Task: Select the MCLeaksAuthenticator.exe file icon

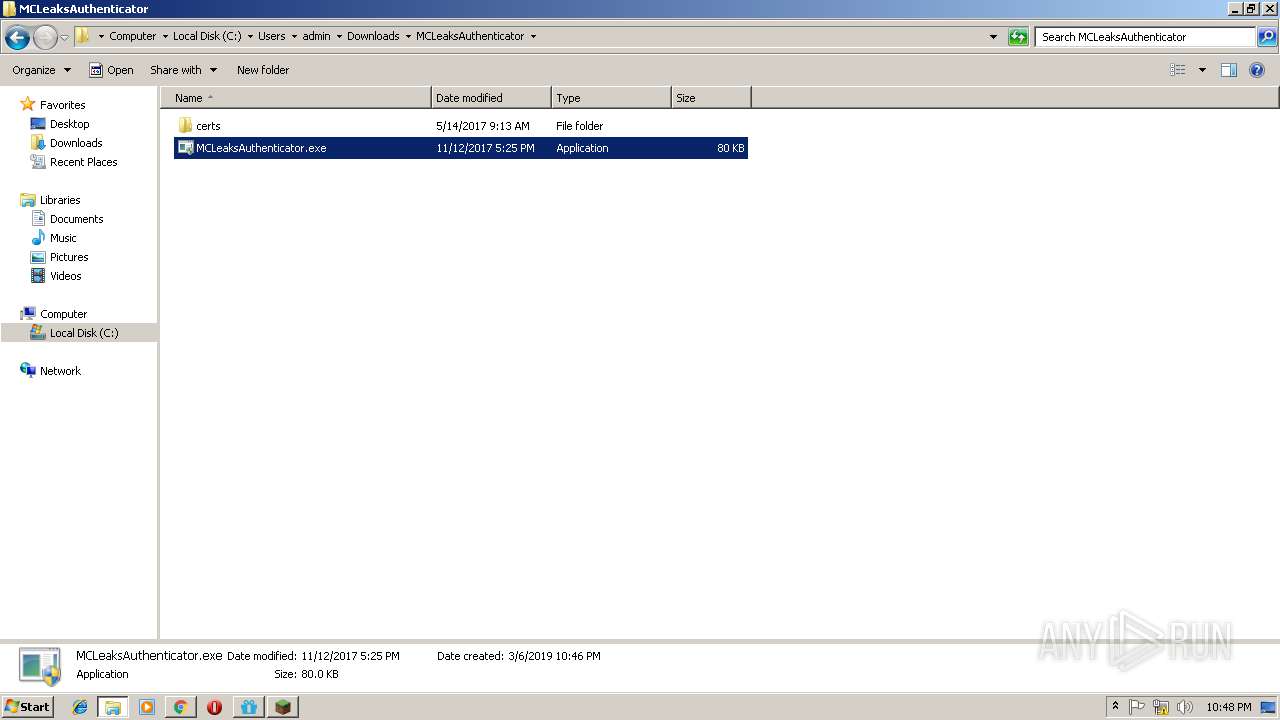Action: point(185,148)
